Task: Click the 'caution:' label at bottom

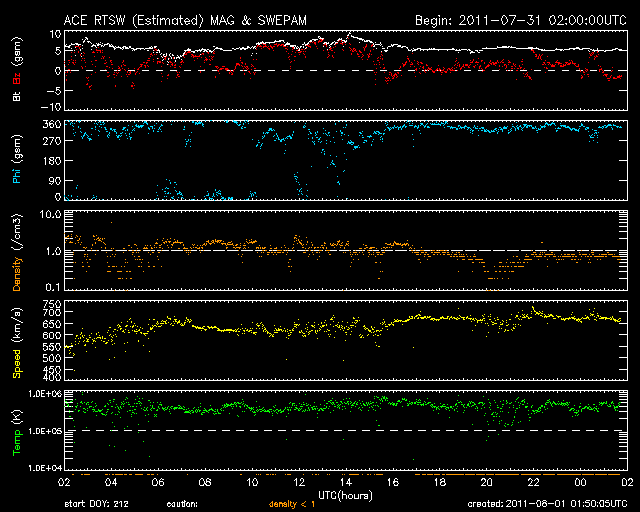Action: click(182, 504)
